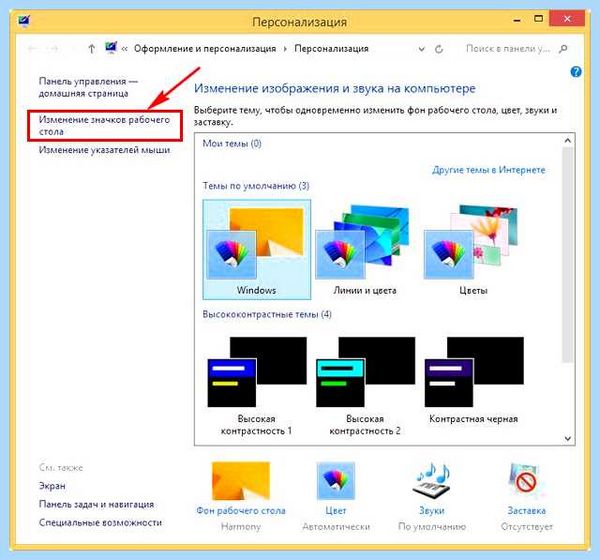Expand the breadcrumb double-chevron before Оформление
This screenshot has width=600, height=560.
(x=124, y=49)
